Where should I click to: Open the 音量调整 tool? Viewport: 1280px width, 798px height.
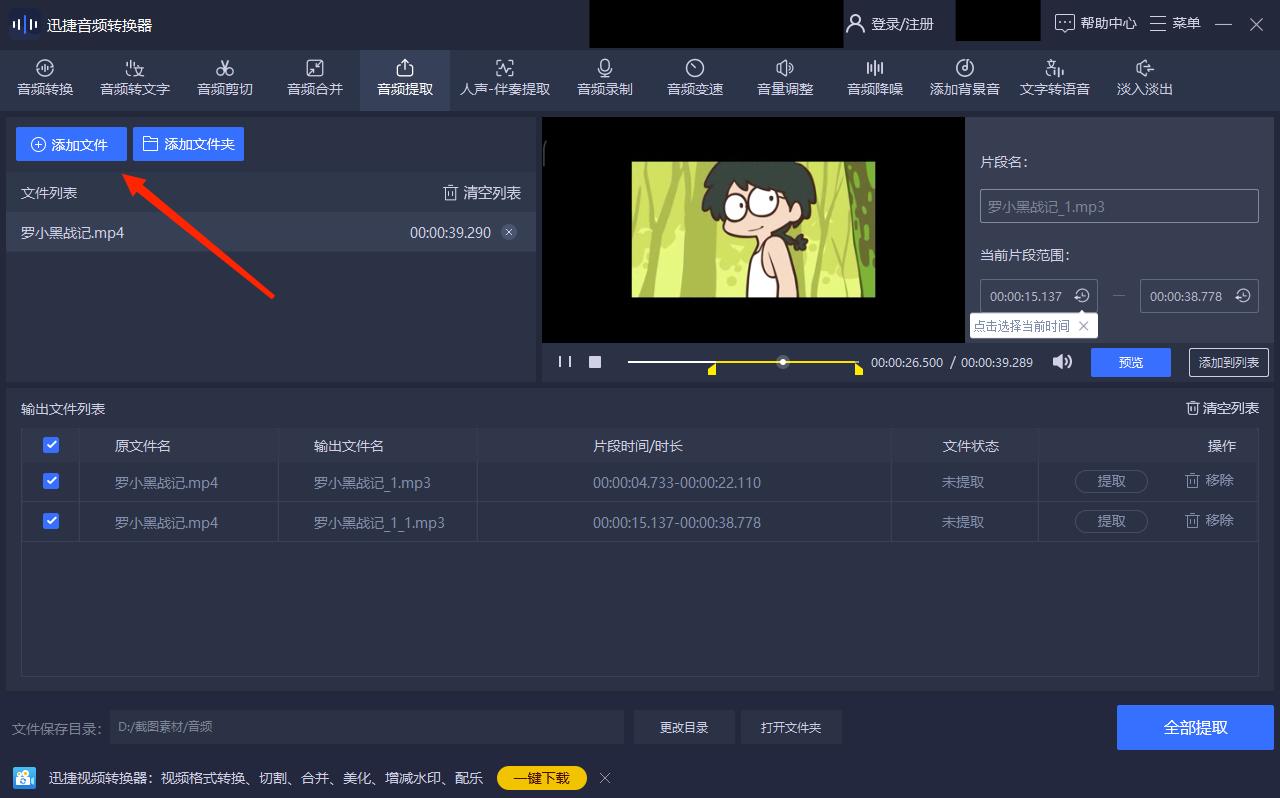coord(785,78)
